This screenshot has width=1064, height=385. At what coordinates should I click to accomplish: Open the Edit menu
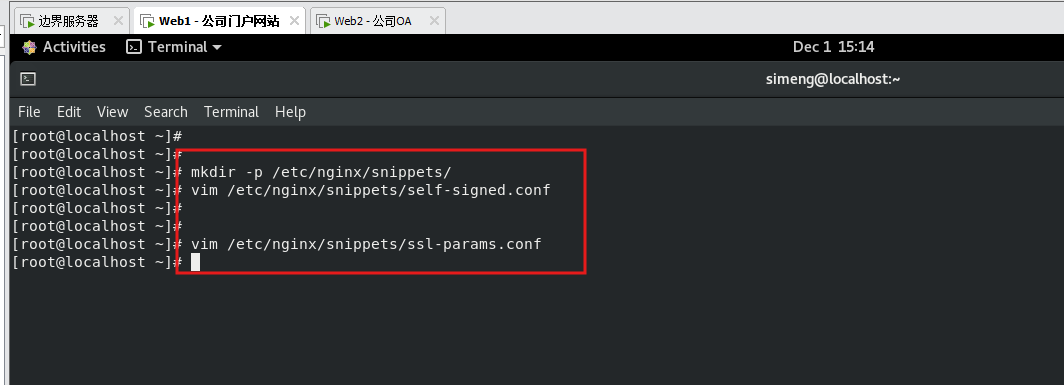69,111
